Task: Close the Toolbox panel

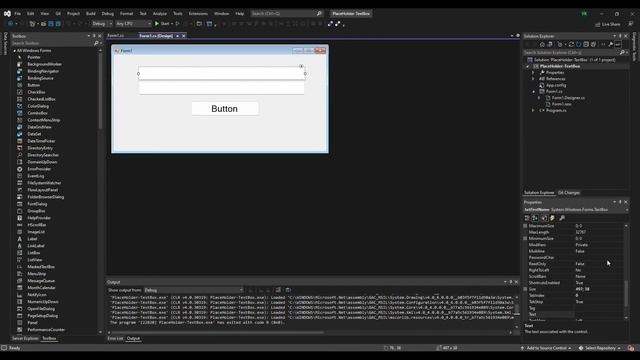Action: (x=100, y=36)
